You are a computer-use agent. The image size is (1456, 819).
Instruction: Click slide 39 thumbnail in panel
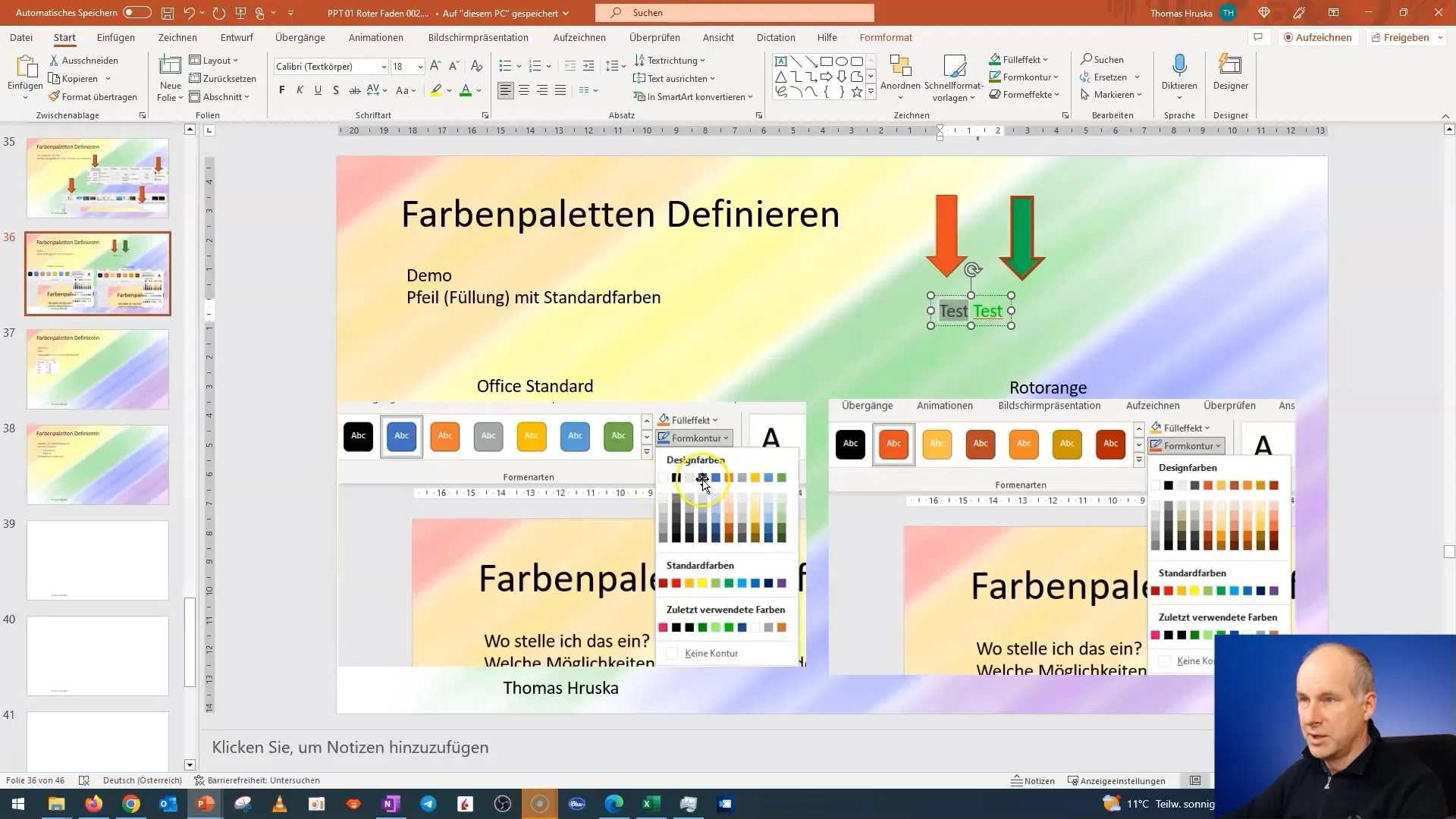98,560
